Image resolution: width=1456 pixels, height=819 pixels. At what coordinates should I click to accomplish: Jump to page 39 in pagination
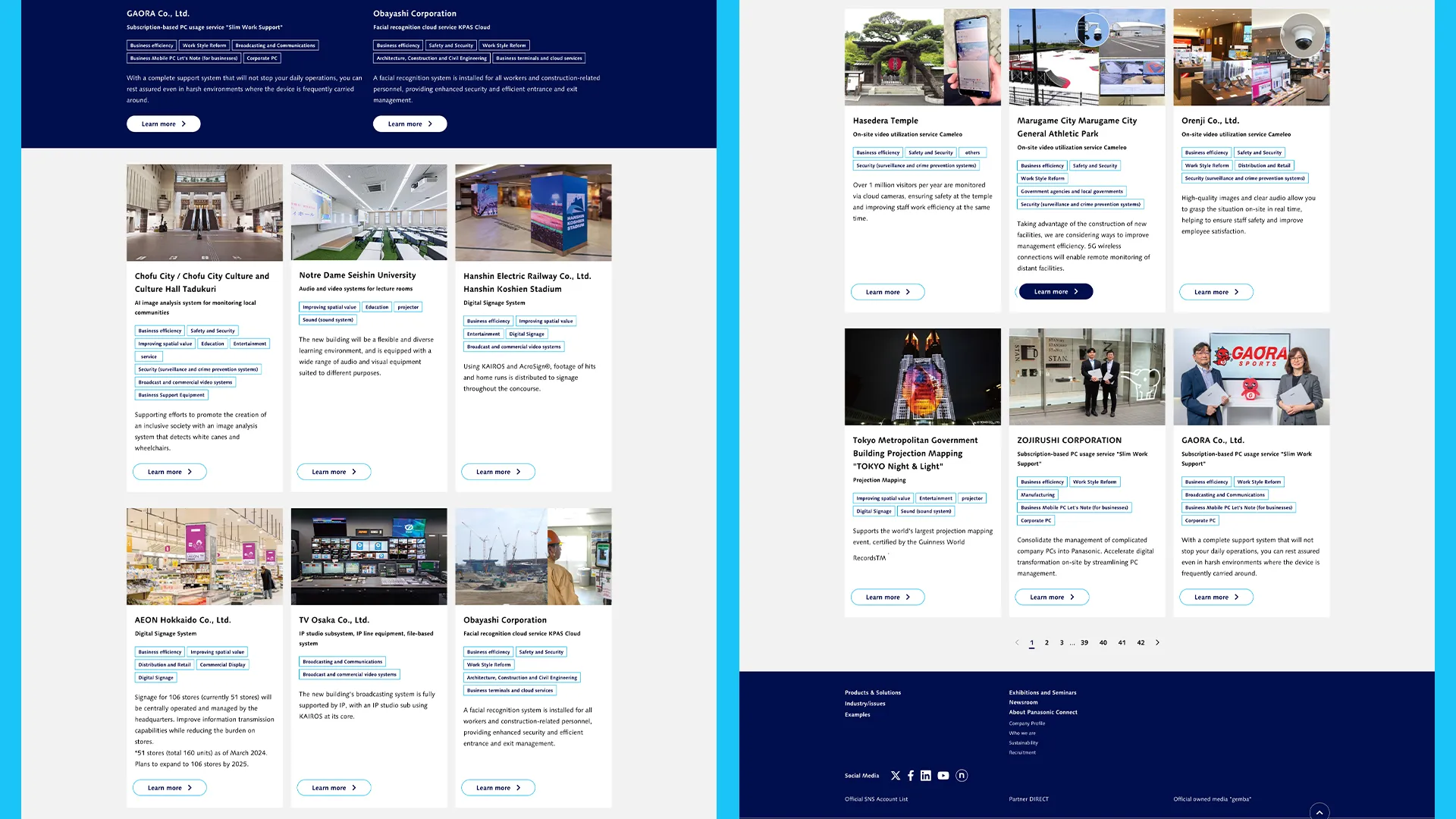coord(1084,642)
